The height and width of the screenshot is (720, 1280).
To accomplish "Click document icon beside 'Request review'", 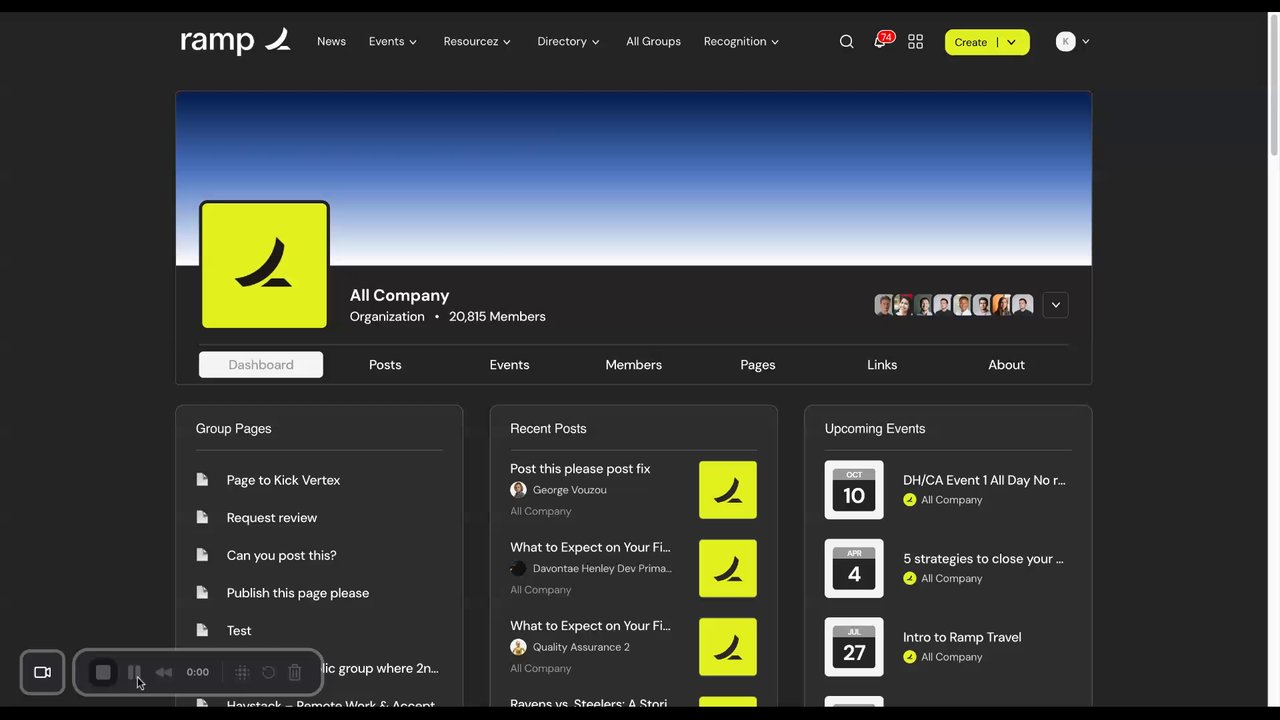I will 202,518.
